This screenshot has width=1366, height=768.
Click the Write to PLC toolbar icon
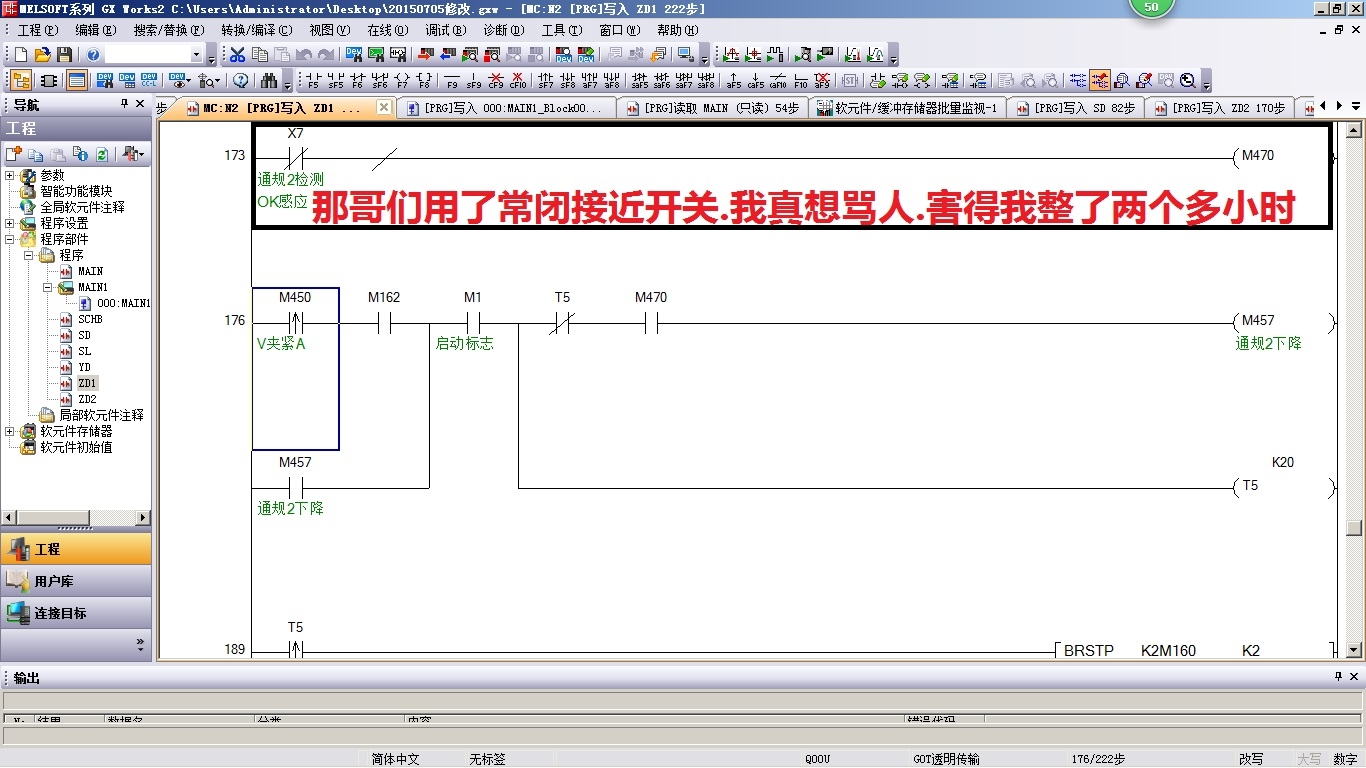pyautogui.click(x=426, y=55)
